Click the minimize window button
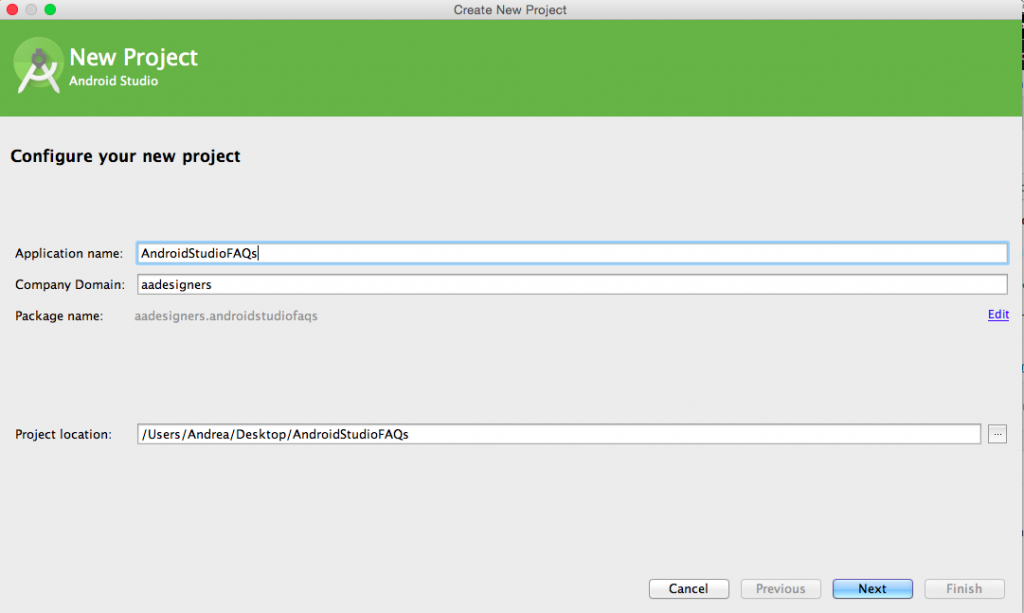 pyautogui.click(x=31, y=10)
